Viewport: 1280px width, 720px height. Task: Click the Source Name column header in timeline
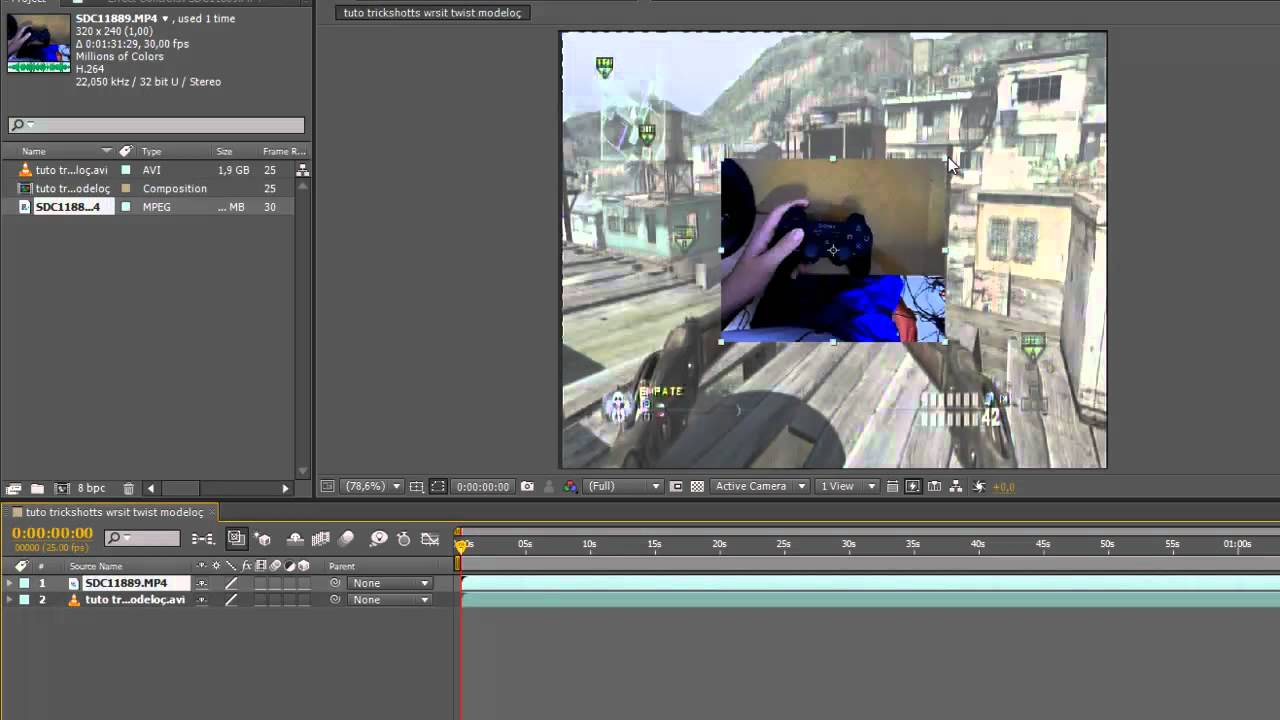click(x=96, y=566)
